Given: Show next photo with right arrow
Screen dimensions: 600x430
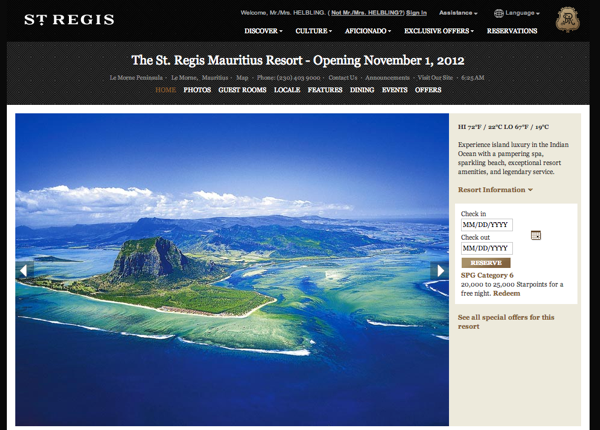Looking at the screenshot, I should (440, 270).
